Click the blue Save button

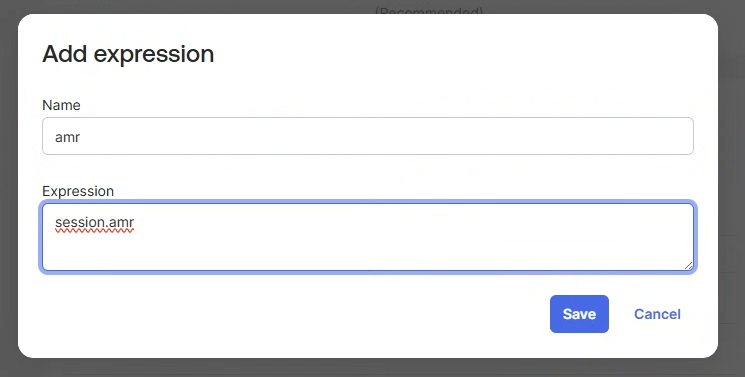pyautogui.click(x=579, y=314)
